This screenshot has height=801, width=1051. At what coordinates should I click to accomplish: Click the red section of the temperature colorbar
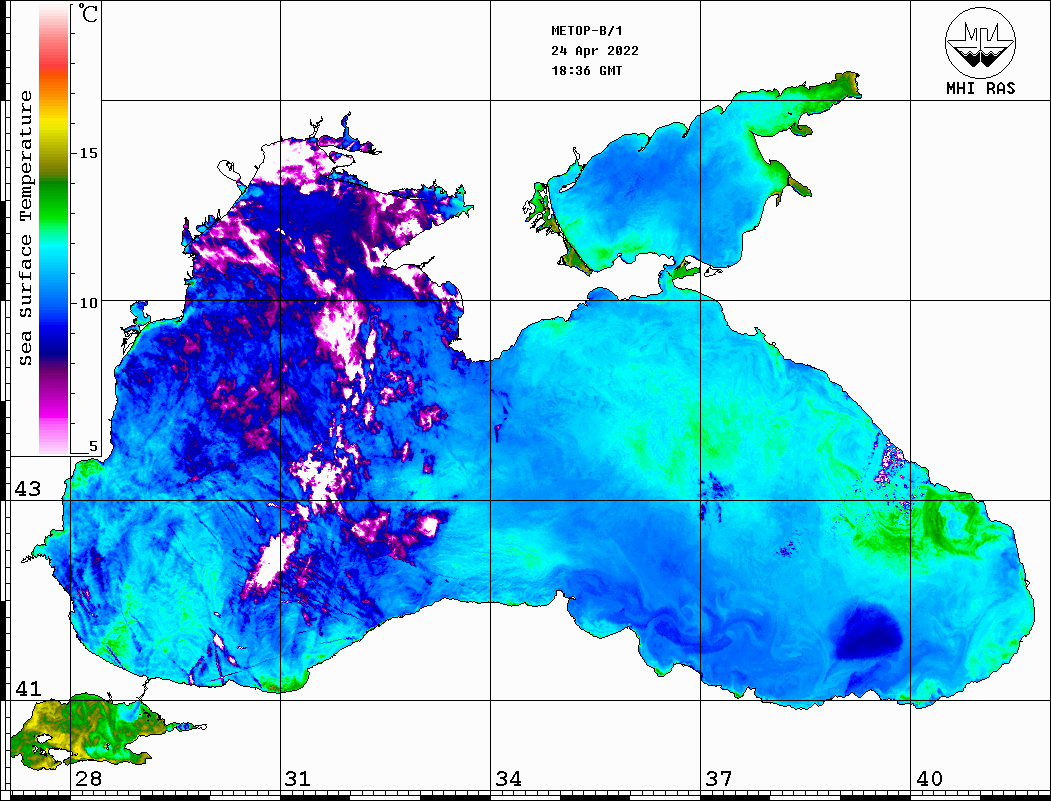click(x=54, y=60)
